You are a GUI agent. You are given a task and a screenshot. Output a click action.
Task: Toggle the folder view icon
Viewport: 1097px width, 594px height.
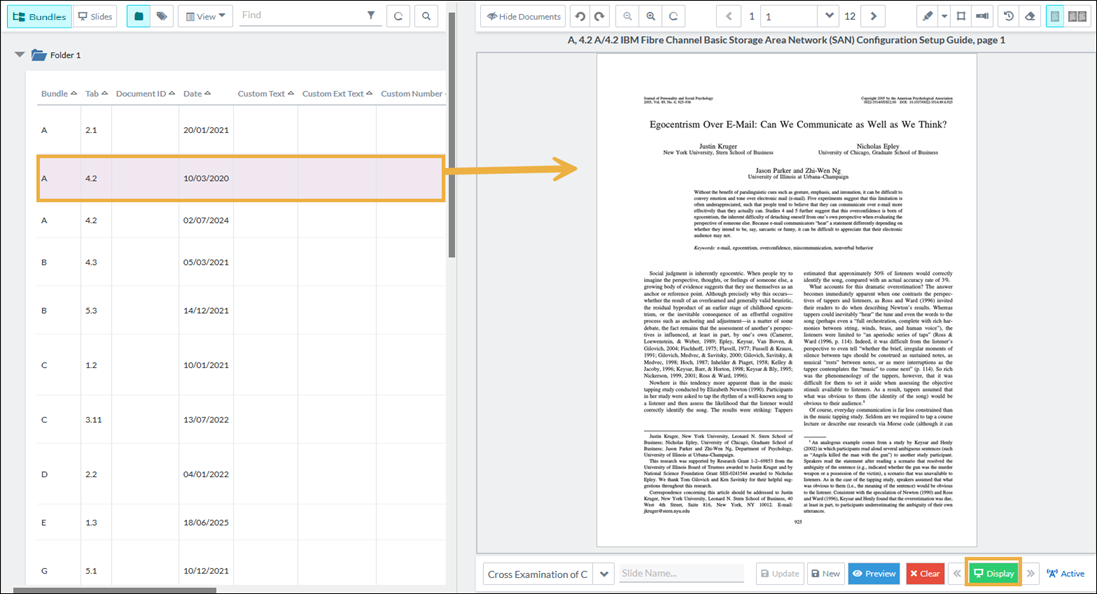click(139, 16)
